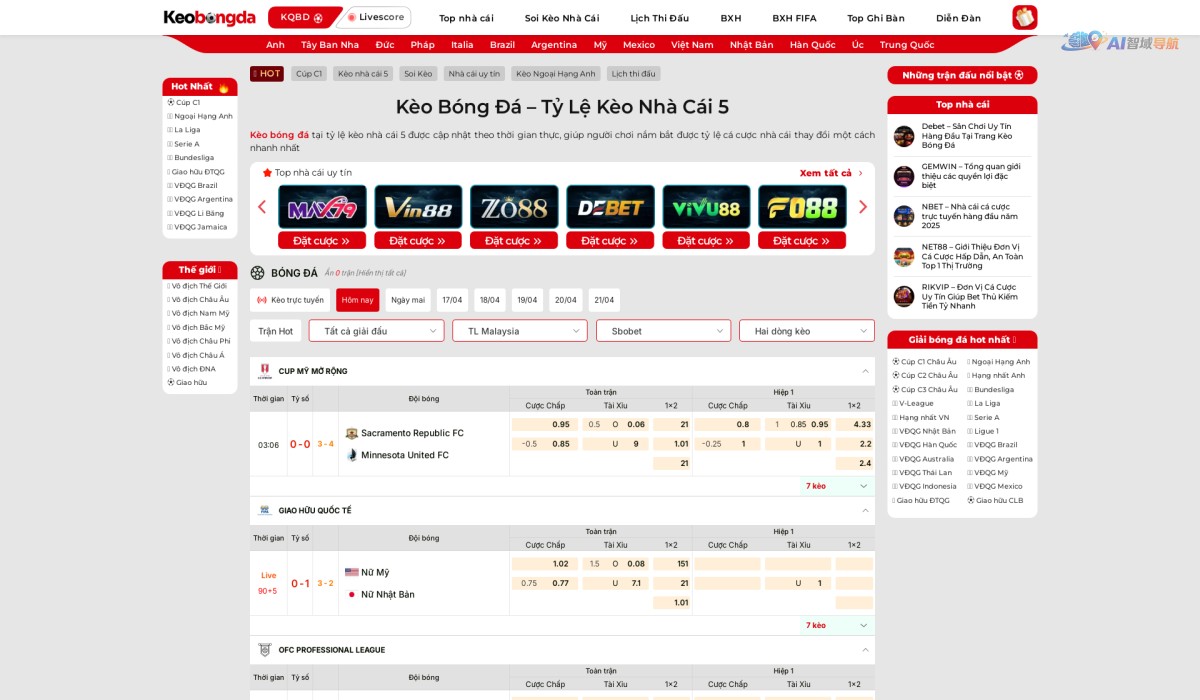Click the DEBET bookmaker logo
The image size is (1200, 700).
click(610, 207)
